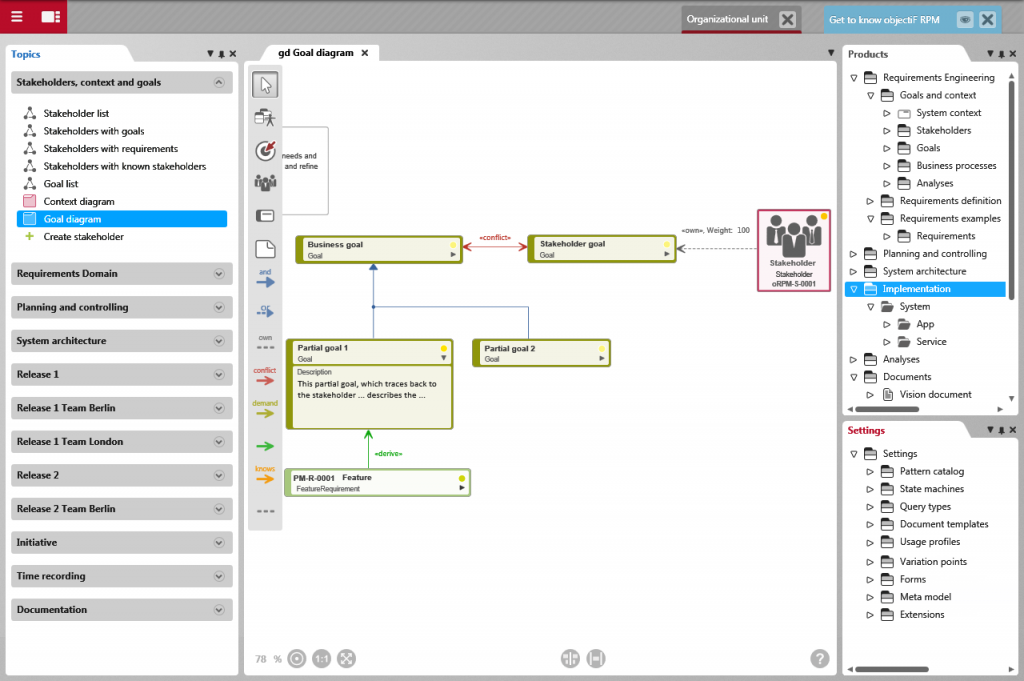Toggle the eye on Get to know objectiF RPM
Image resolution: width=1024 pixels, height=681 pixels.
965,20
